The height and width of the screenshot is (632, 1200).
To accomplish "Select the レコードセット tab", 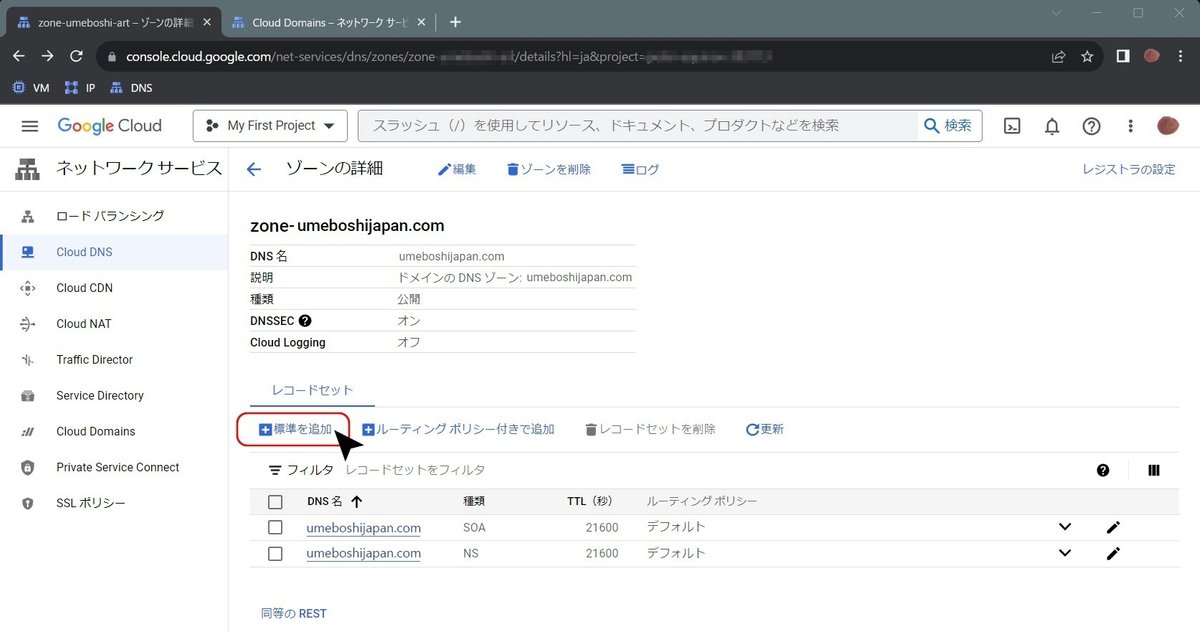I will click(312, 390).
